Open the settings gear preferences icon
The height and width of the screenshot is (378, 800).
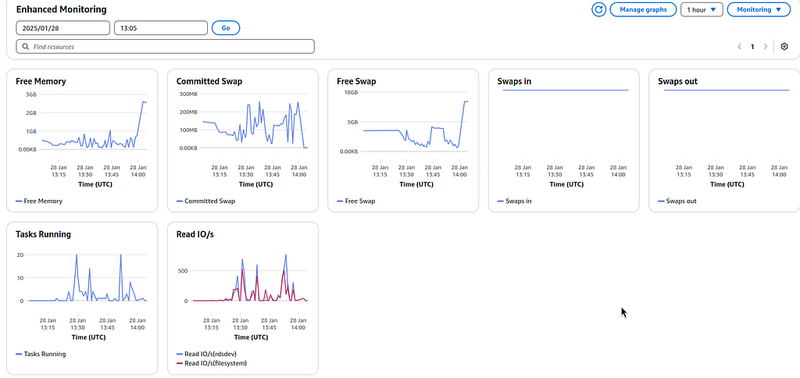(x=784, y=46)
